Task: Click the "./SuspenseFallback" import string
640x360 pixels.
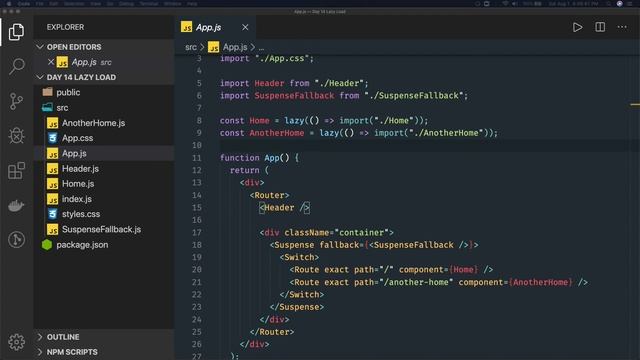Action: [x=414, y=96]
